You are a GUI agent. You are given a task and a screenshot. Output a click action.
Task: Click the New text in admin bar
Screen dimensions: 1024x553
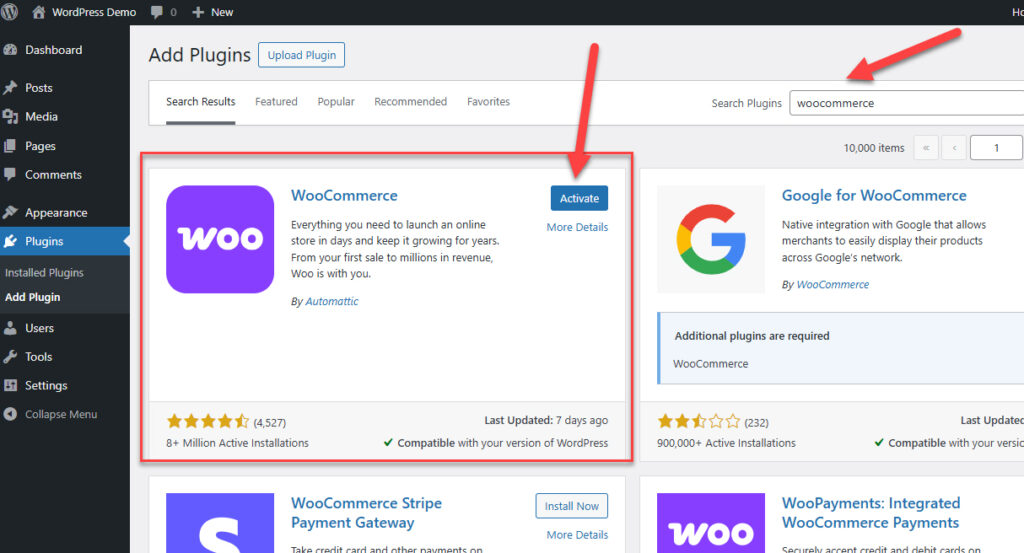click(x=222, y=12)
